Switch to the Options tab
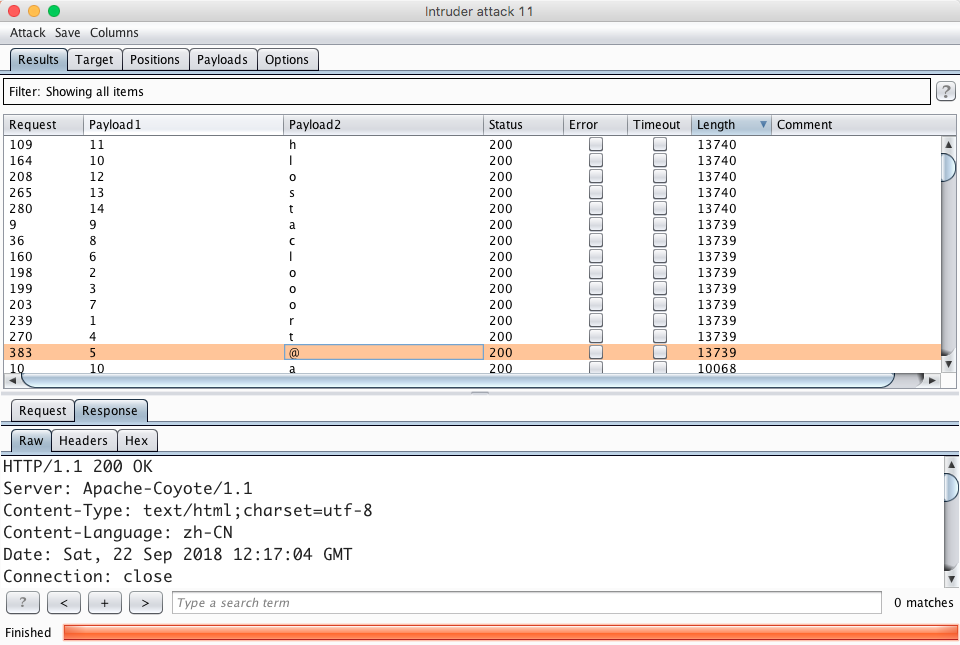Image resolution: width=960 pixels, height=645 pixels. pyautogui.click(x=287, y=60)
